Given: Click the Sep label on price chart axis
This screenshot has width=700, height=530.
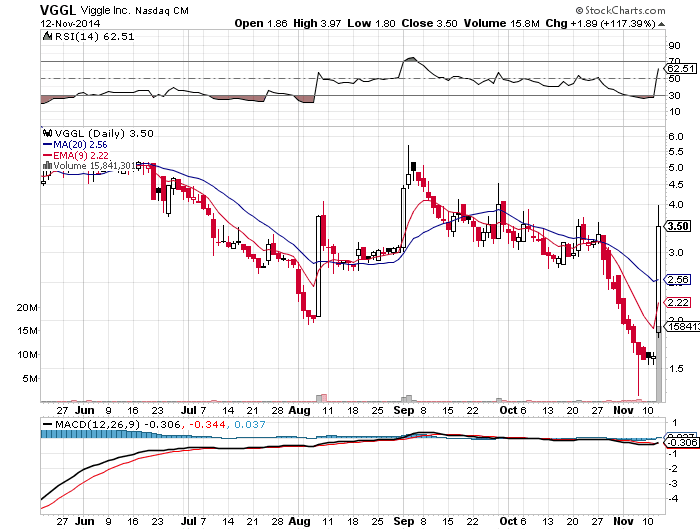Looking at the screenshot, I should [x=404, y=410].
